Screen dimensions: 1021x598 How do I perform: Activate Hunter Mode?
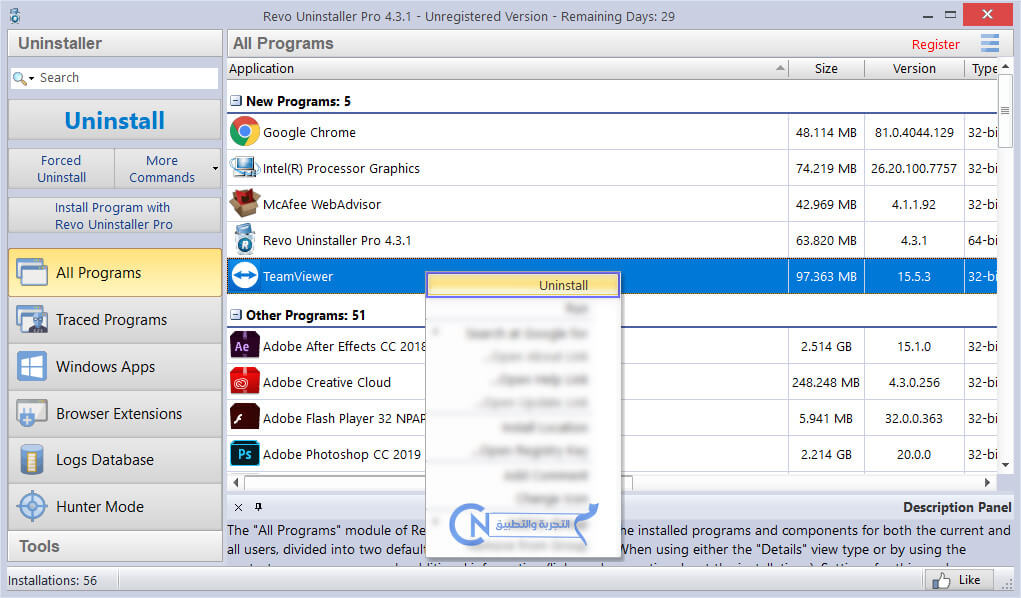115,506
